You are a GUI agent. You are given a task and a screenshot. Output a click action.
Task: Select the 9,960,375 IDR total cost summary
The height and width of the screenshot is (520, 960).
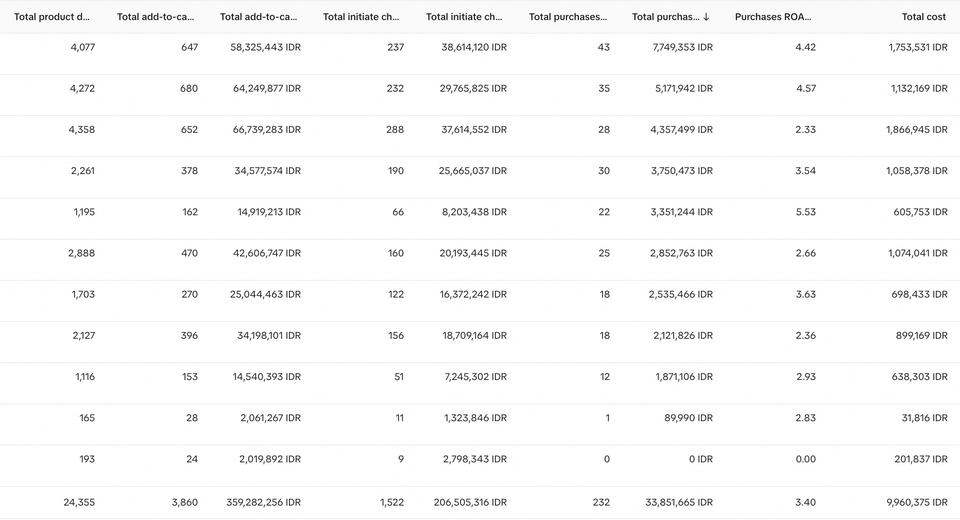point(916,502)
